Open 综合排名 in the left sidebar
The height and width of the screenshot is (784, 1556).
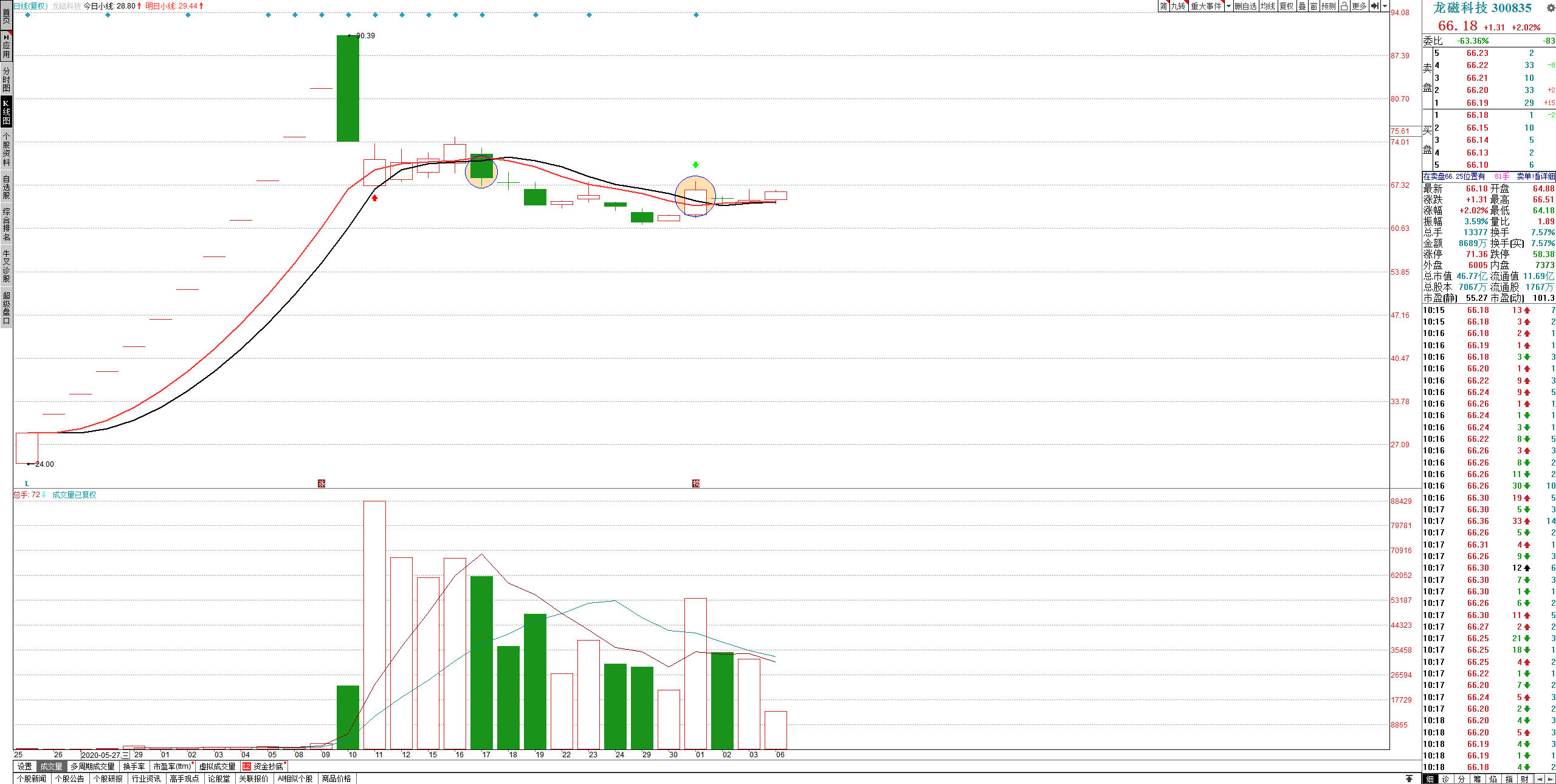6,224
